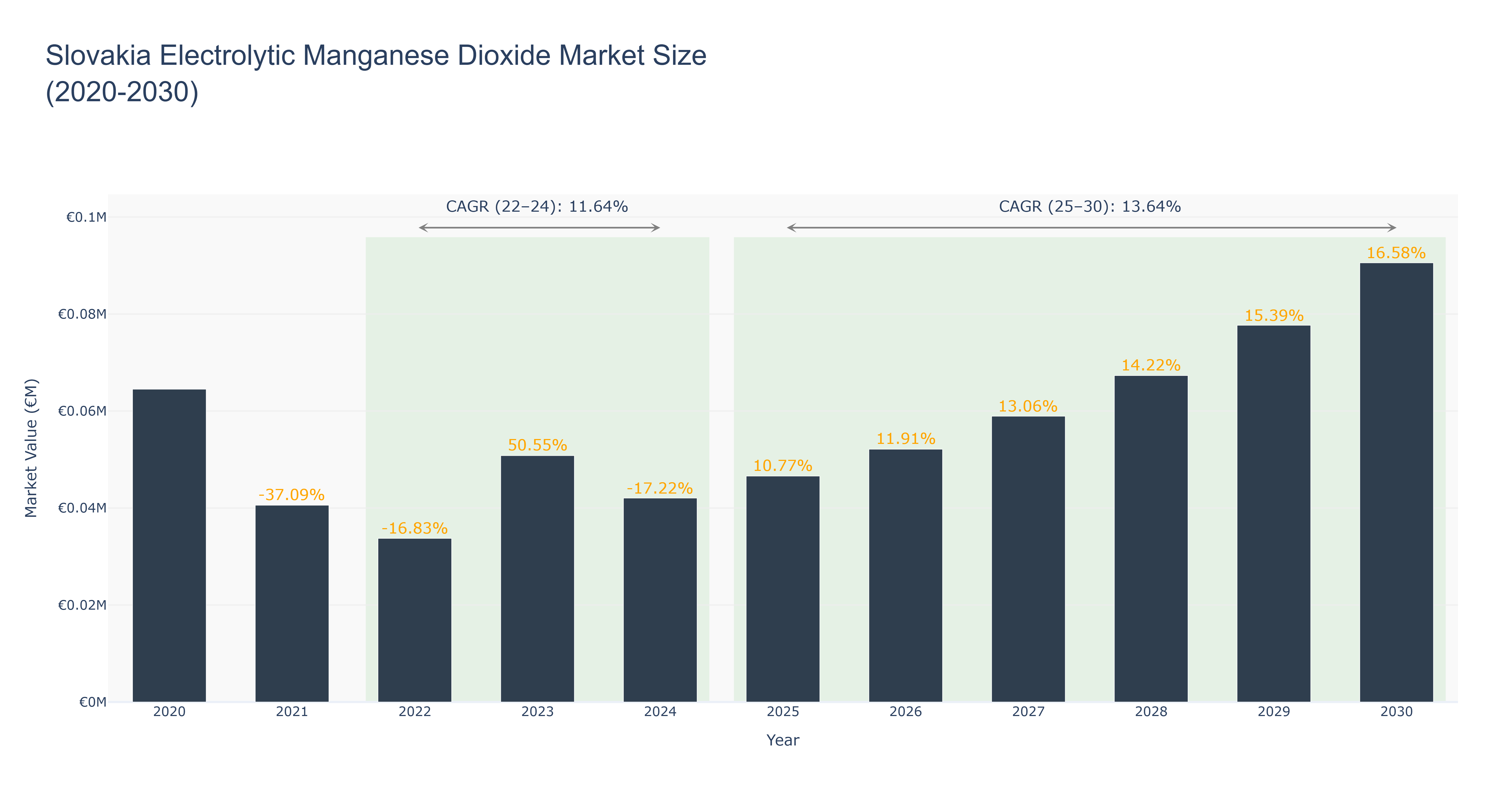This screenshot has height=810, width=1512.
Task: Click the 2029 x-axis label
Action: [1273, 712]
